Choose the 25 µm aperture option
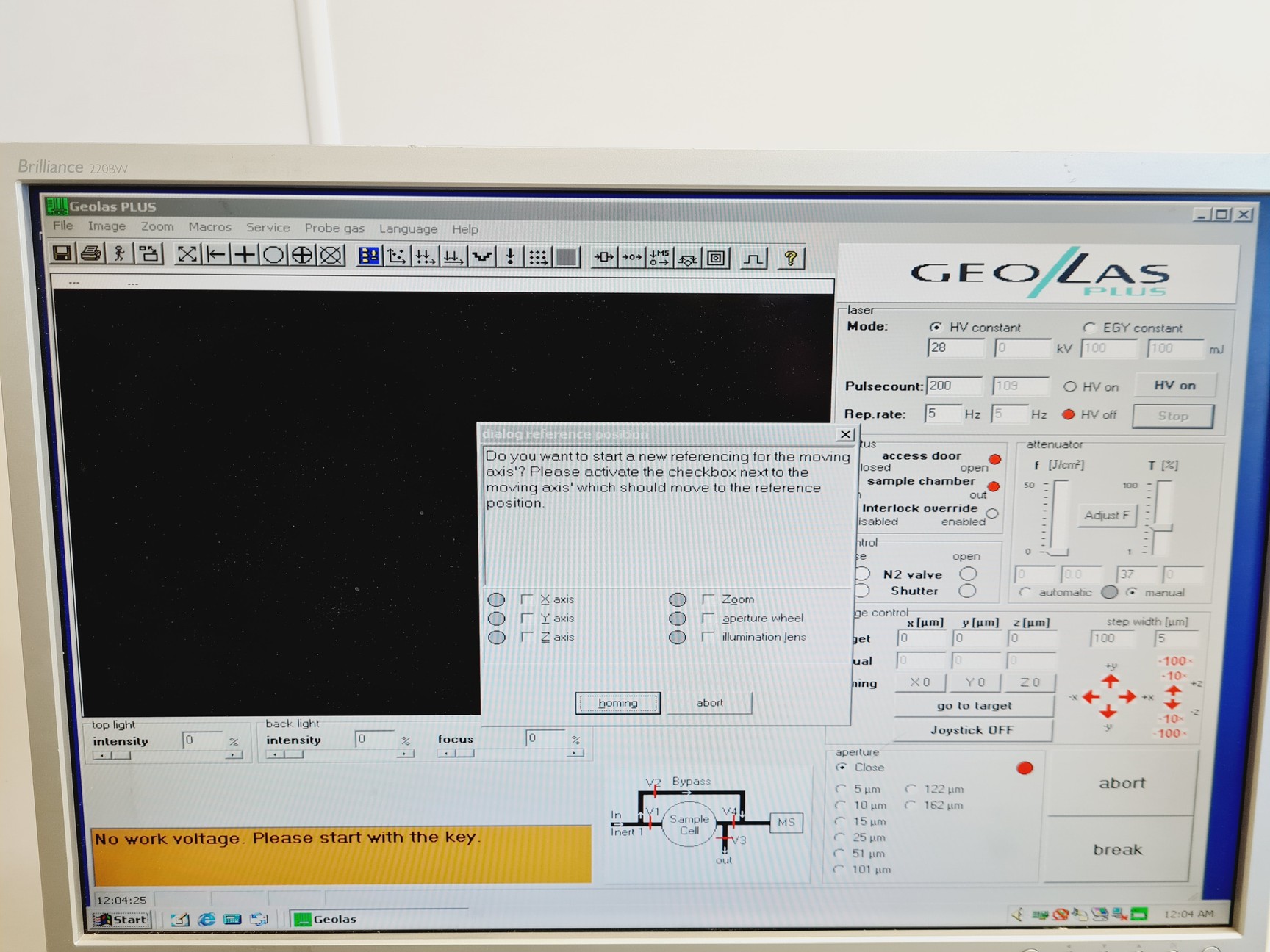 pyautogui.click(x=841, y=837)
